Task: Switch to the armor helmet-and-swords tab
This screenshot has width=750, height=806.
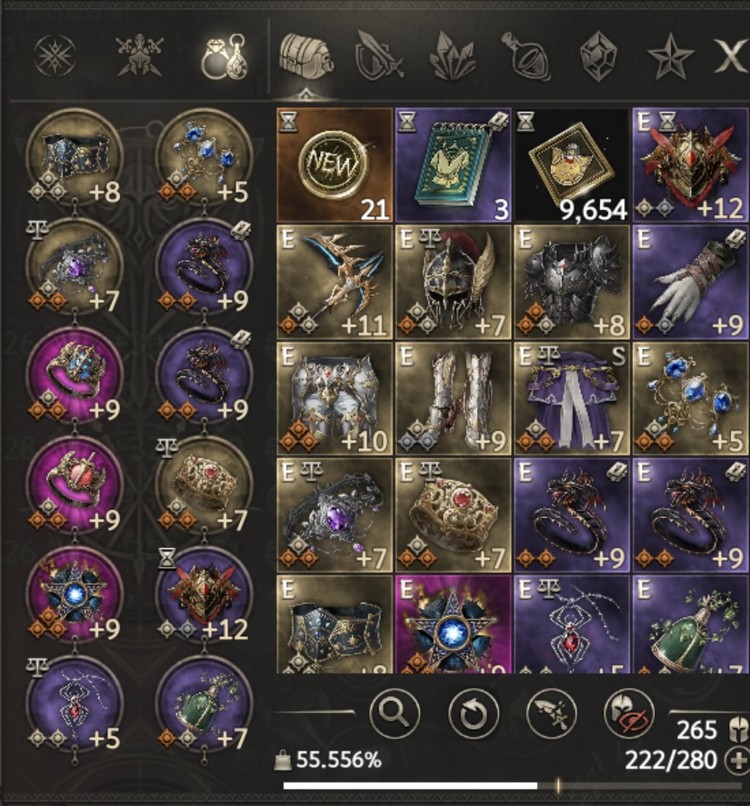Action: (x=140, y=57)
